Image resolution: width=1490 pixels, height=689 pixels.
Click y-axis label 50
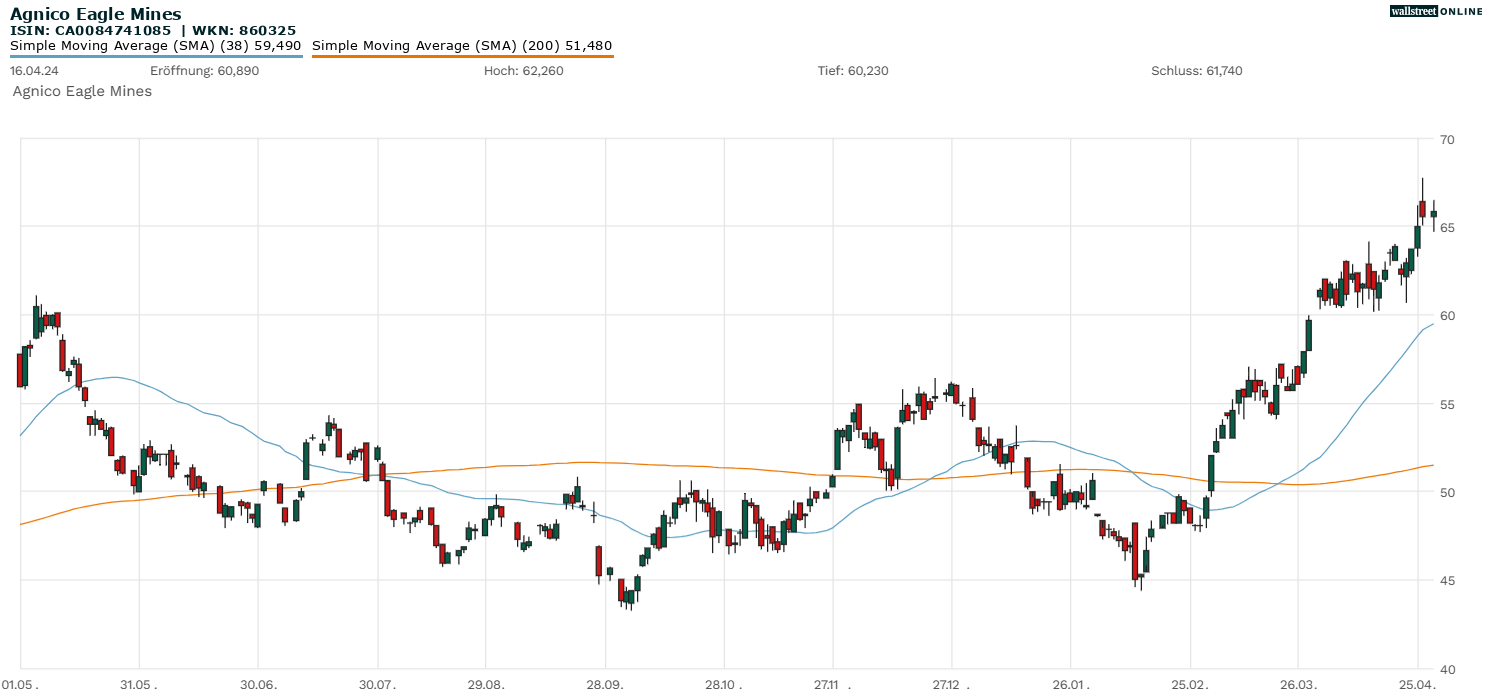[1448, 492]
